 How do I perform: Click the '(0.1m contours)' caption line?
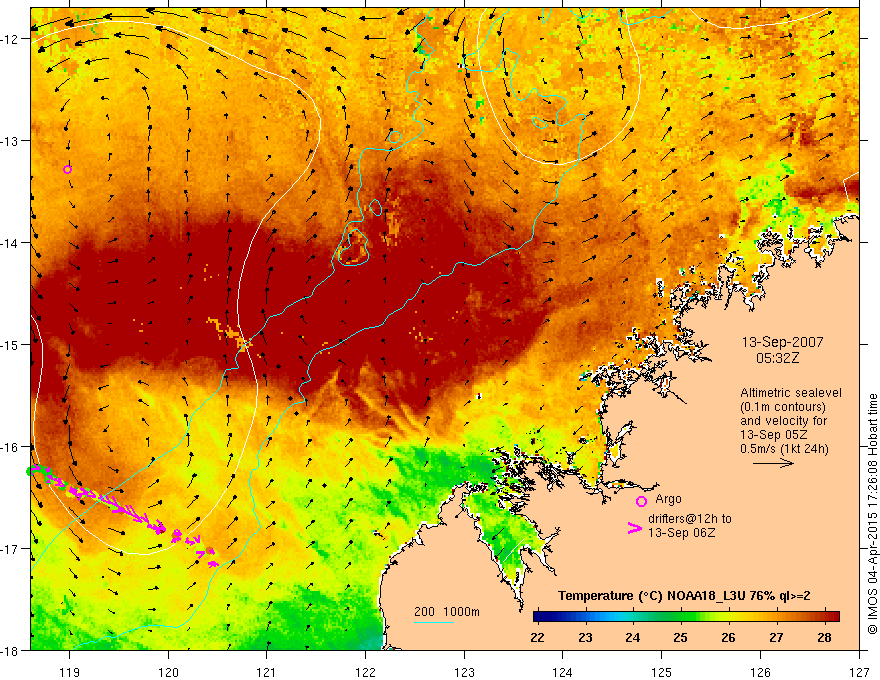[783, 407]
